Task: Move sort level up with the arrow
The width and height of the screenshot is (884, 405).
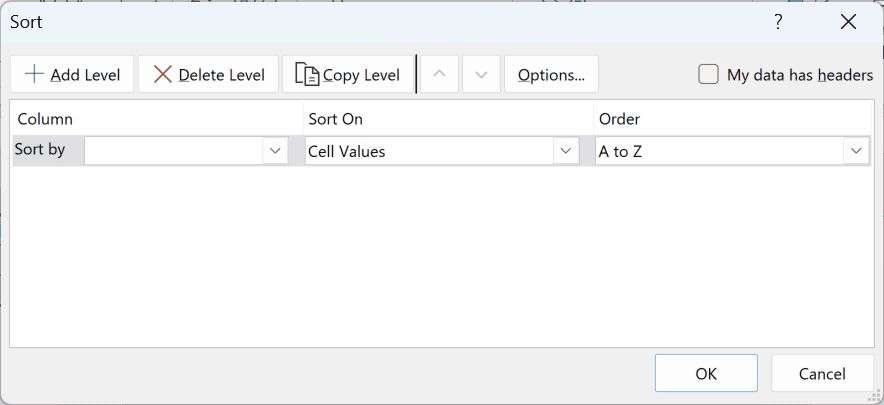Action: tap(440, 74)
